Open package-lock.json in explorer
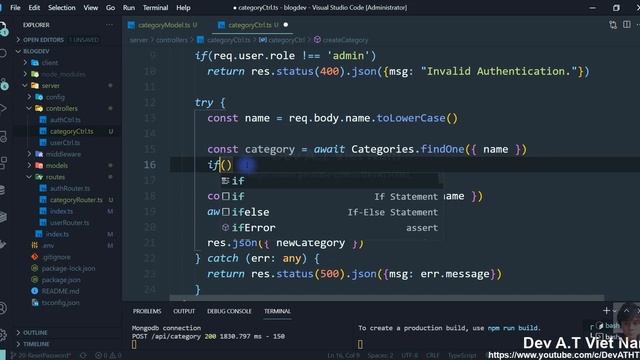 pos(69,268)
